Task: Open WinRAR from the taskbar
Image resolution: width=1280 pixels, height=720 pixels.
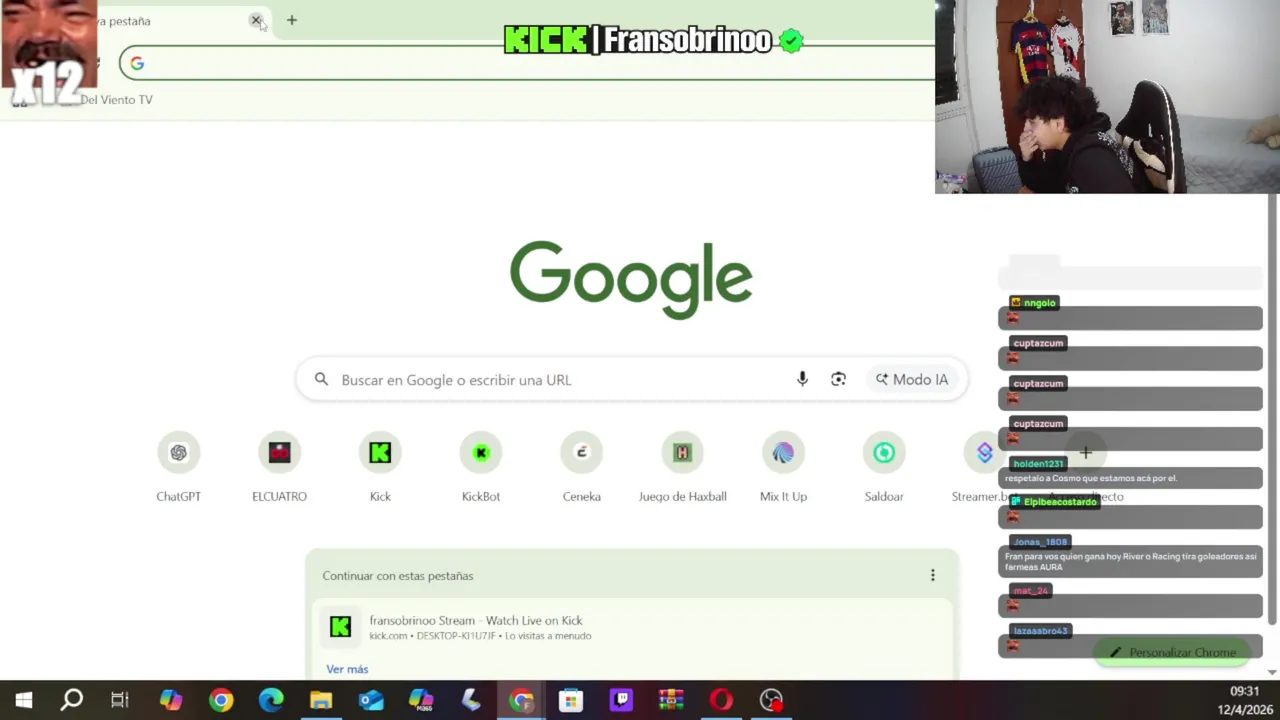Action: pos(671,700)
